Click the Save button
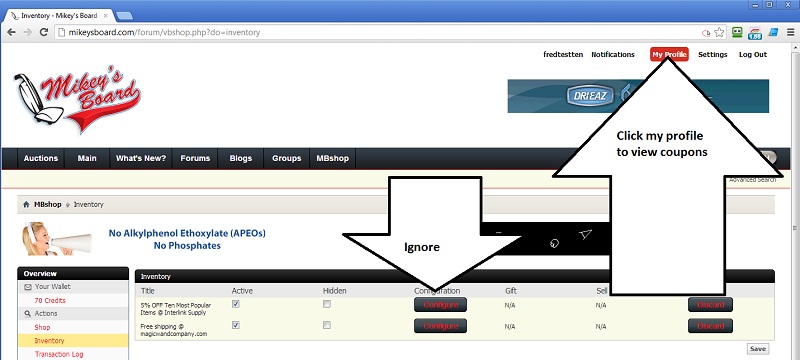This screenshot has height=360, width=800. 758,349
